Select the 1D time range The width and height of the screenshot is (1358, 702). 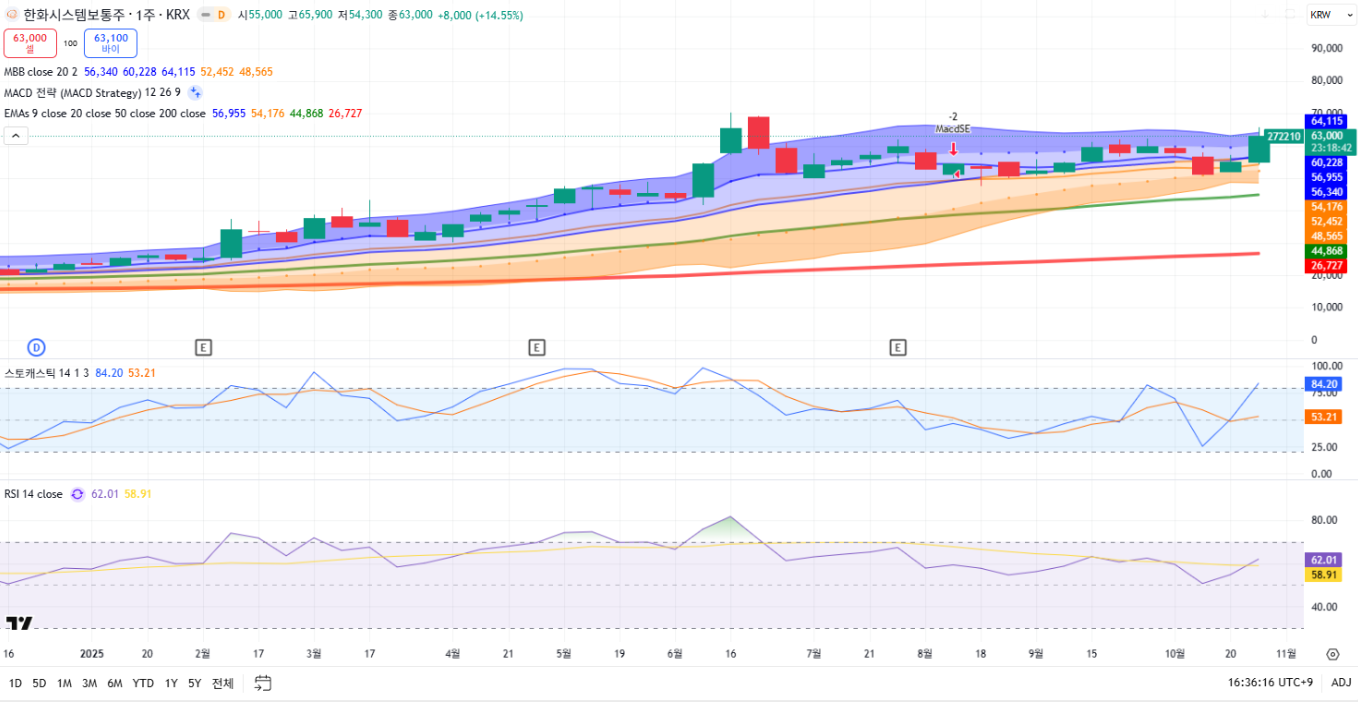pos(15,683)
